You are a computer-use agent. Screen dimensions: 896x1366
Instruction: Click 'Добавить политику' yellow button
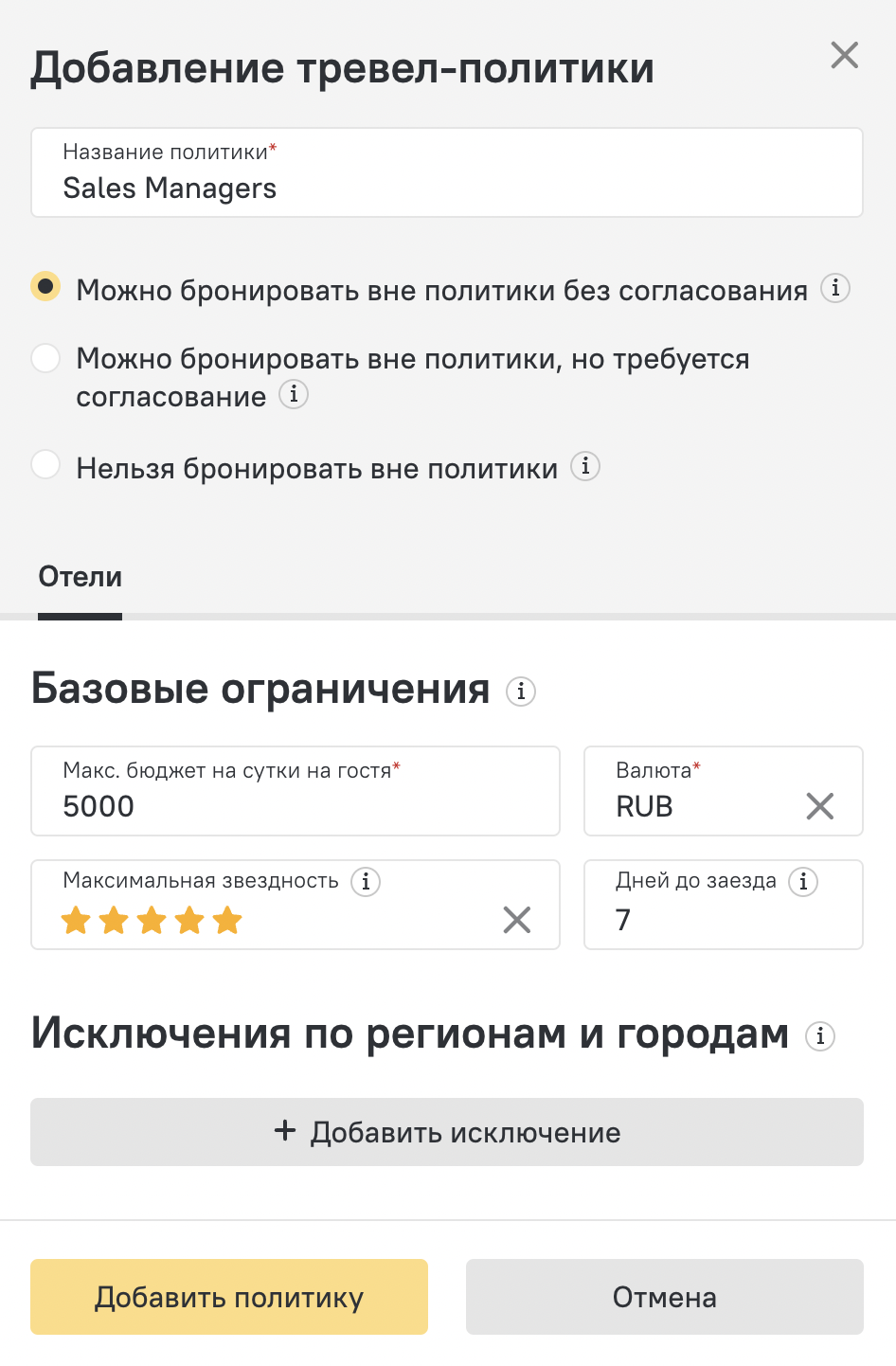pos(229,1297)
